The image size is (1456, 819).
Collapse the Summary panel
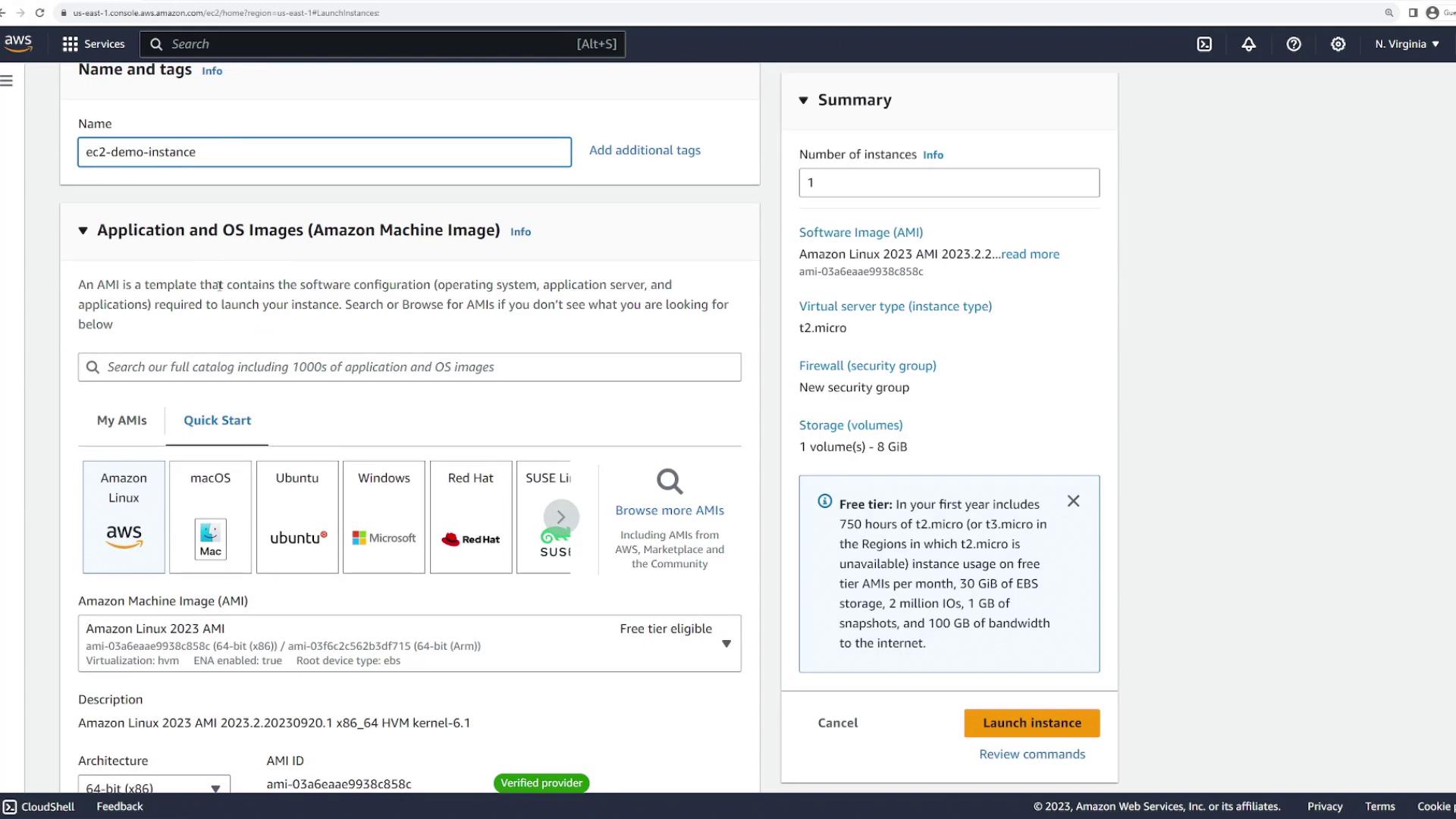[804, 100]
